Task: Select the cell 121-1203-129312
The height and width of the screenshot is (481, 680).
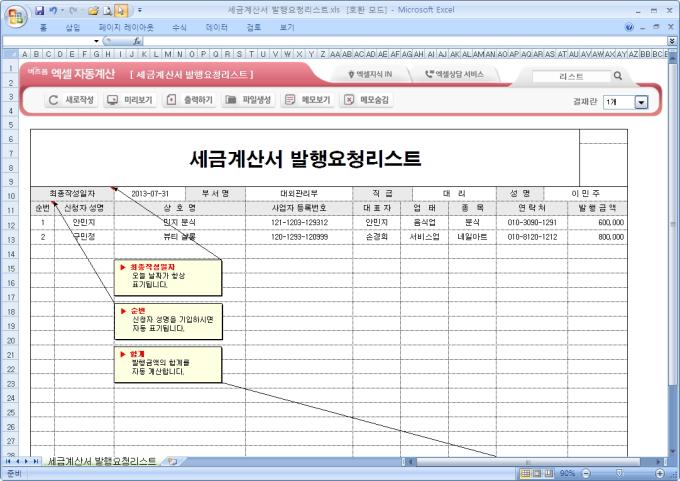Action: pos(299,223)
